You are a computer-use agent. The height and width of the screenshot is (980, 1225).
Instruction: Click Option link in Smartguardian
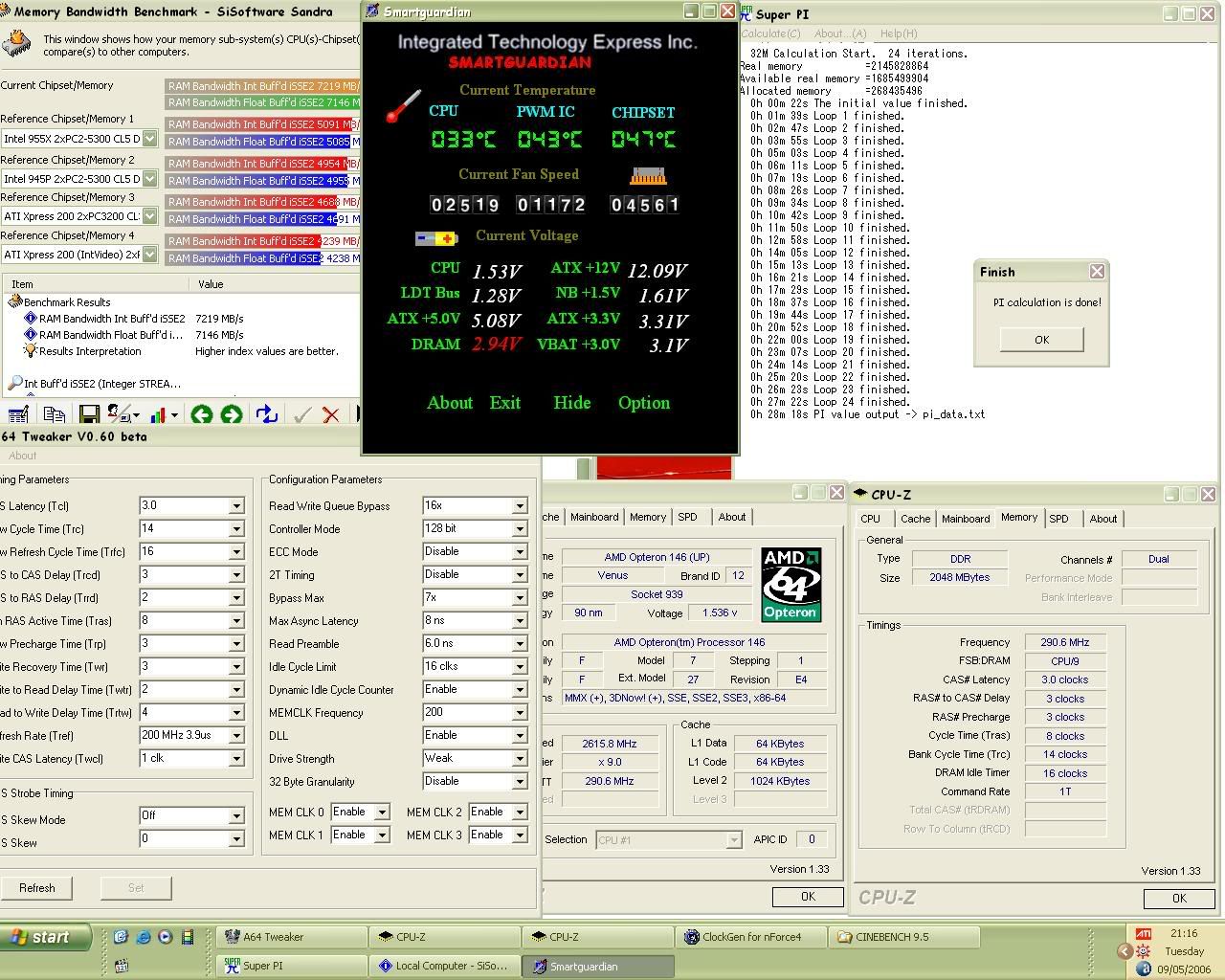[x=644, y=403]
